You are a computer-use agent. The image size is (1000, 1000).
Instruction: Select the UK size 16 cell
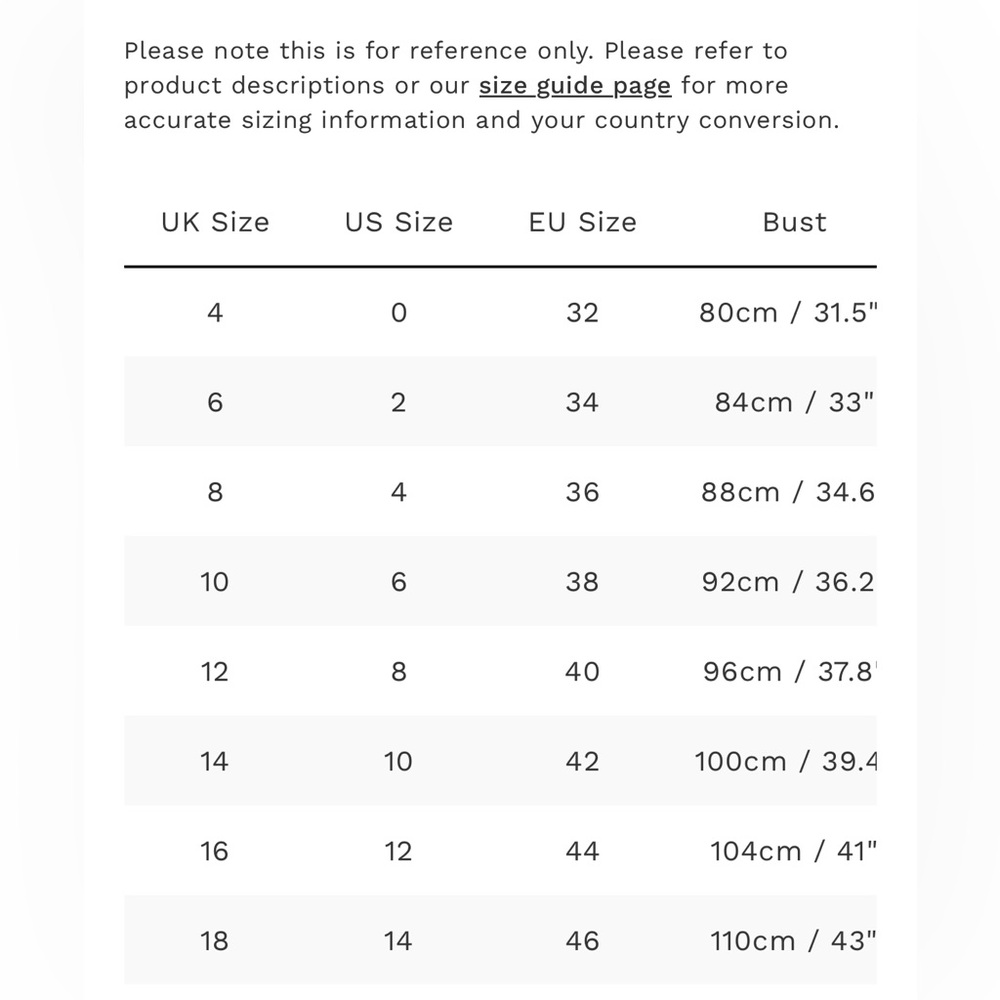point(215,851)
